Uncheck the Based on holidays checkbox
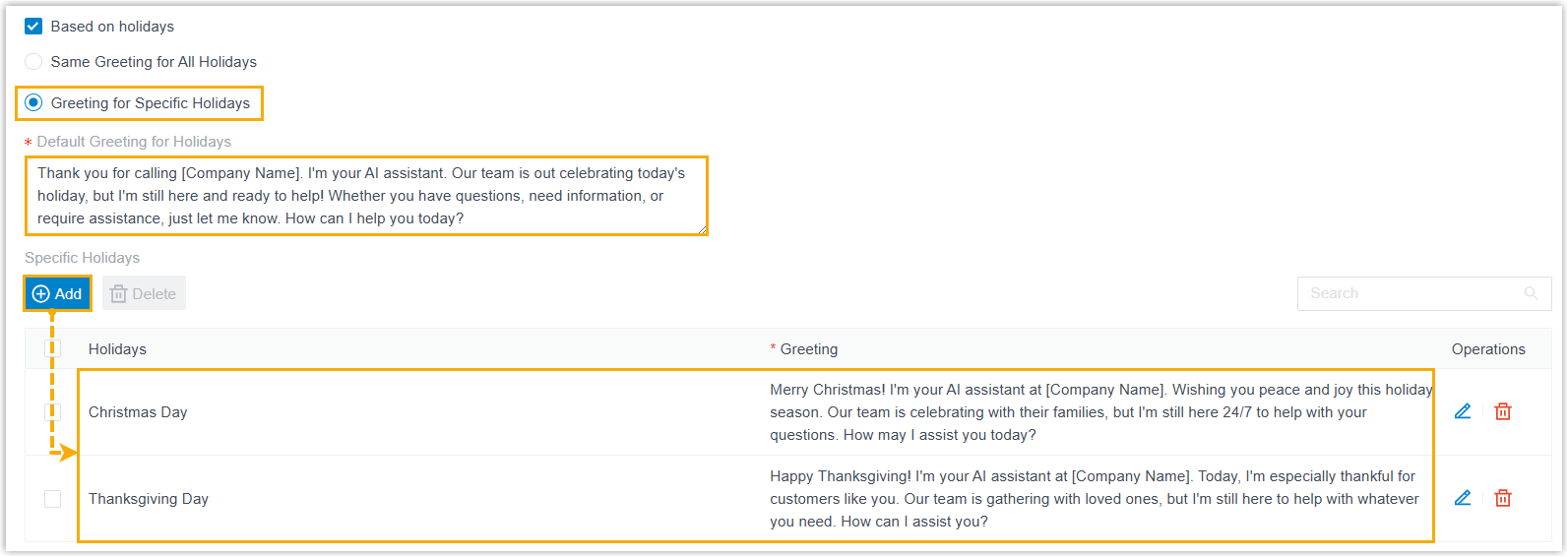The height and width of the screenshot is (557, 1568). click(33, 27)
